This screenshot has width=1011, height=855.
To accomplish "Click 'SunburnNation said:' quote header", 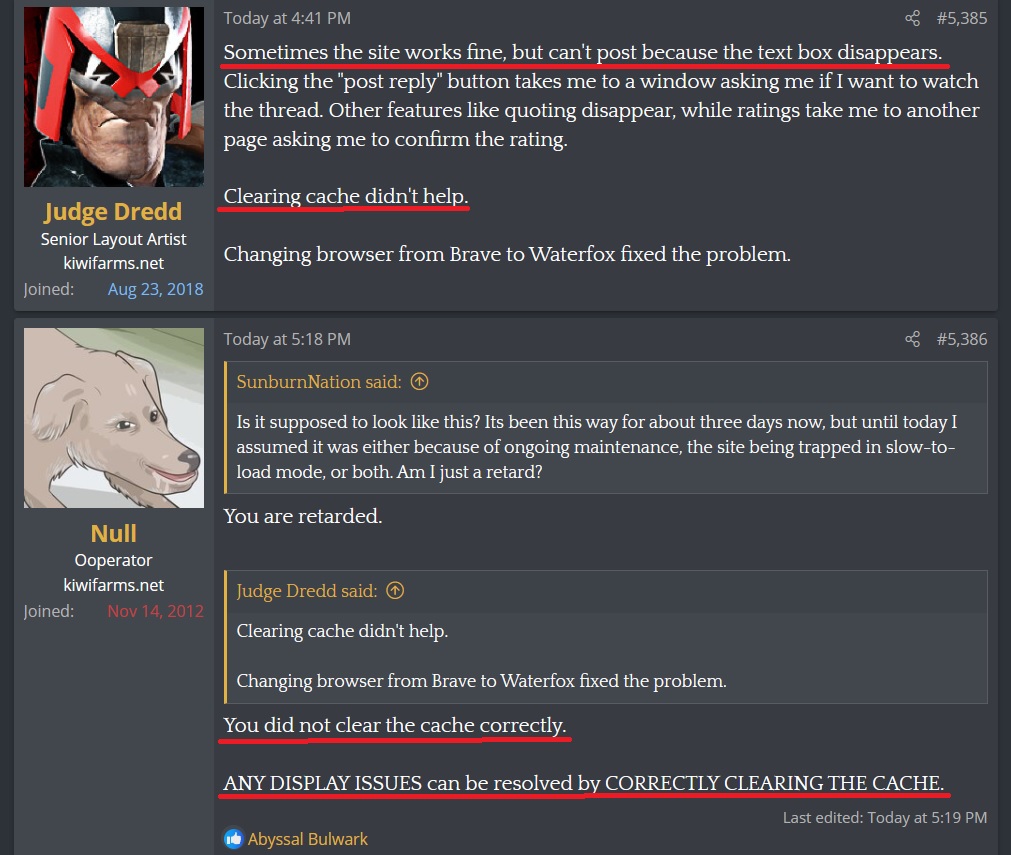I will point(319,382).
